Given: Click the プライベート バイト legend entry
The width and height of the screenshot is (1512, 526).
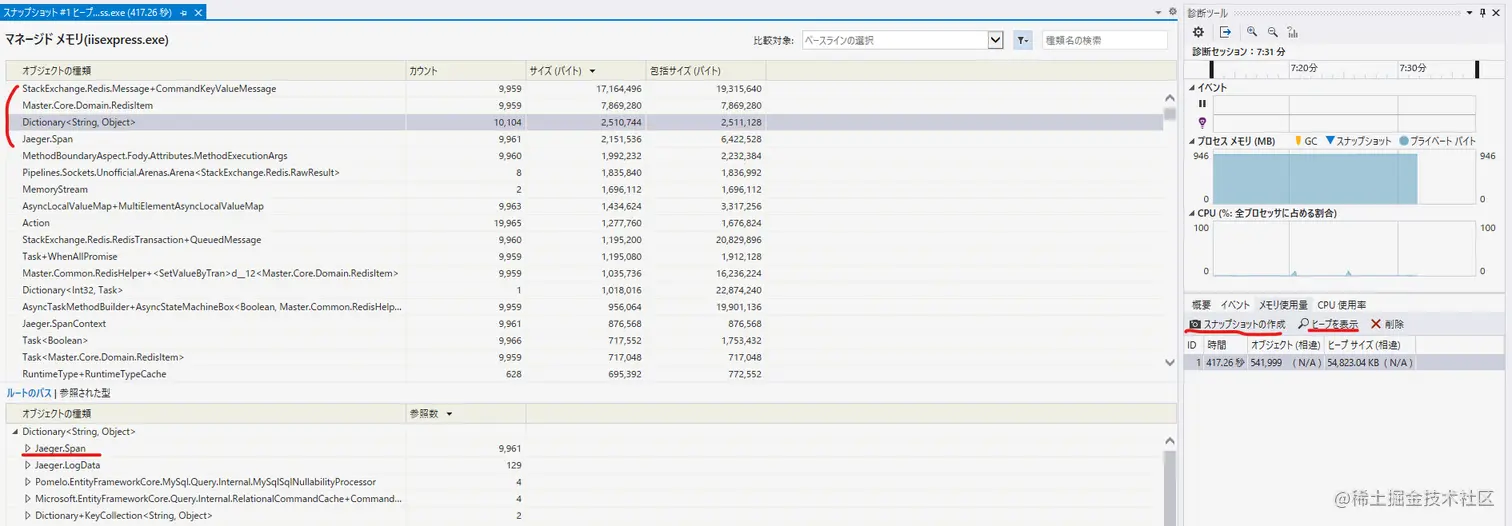Looking at the screenshot, I should pos(1438,141).
